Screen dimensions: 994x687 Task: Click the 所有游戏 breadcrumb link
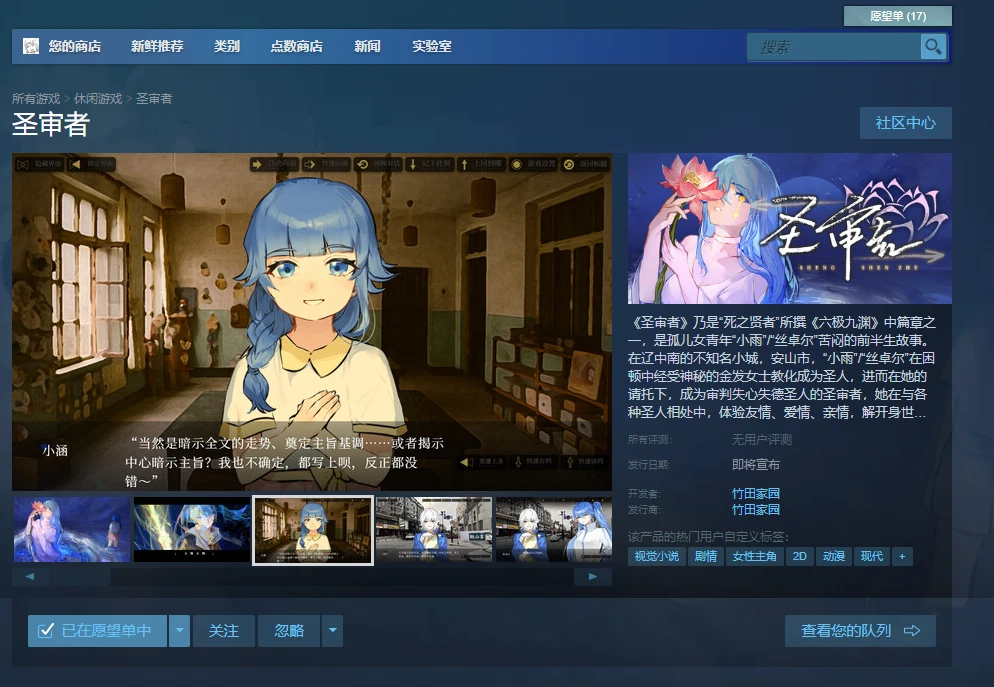point(36,99)
